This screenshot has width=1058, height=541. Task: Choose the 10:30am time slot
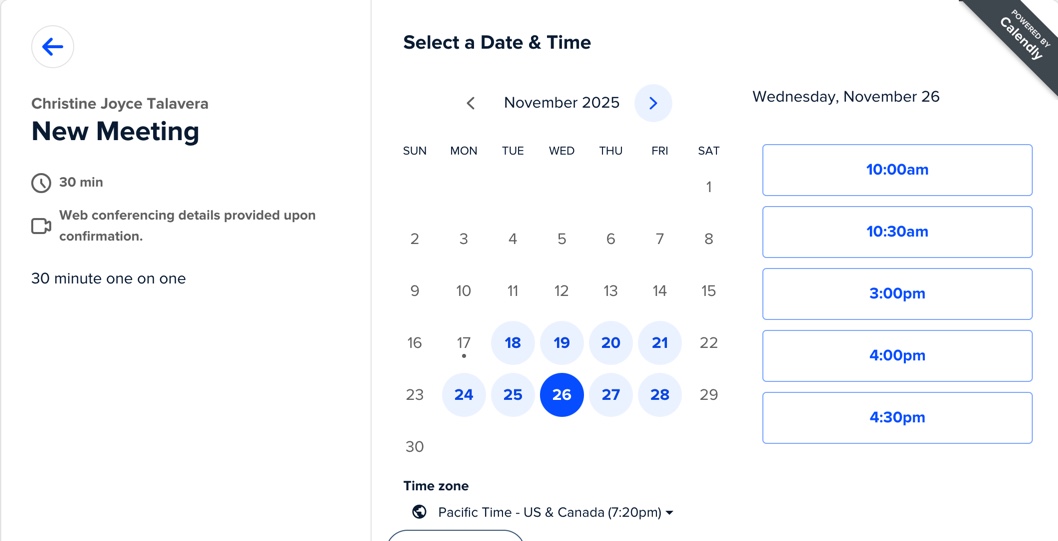coord(897,232)
